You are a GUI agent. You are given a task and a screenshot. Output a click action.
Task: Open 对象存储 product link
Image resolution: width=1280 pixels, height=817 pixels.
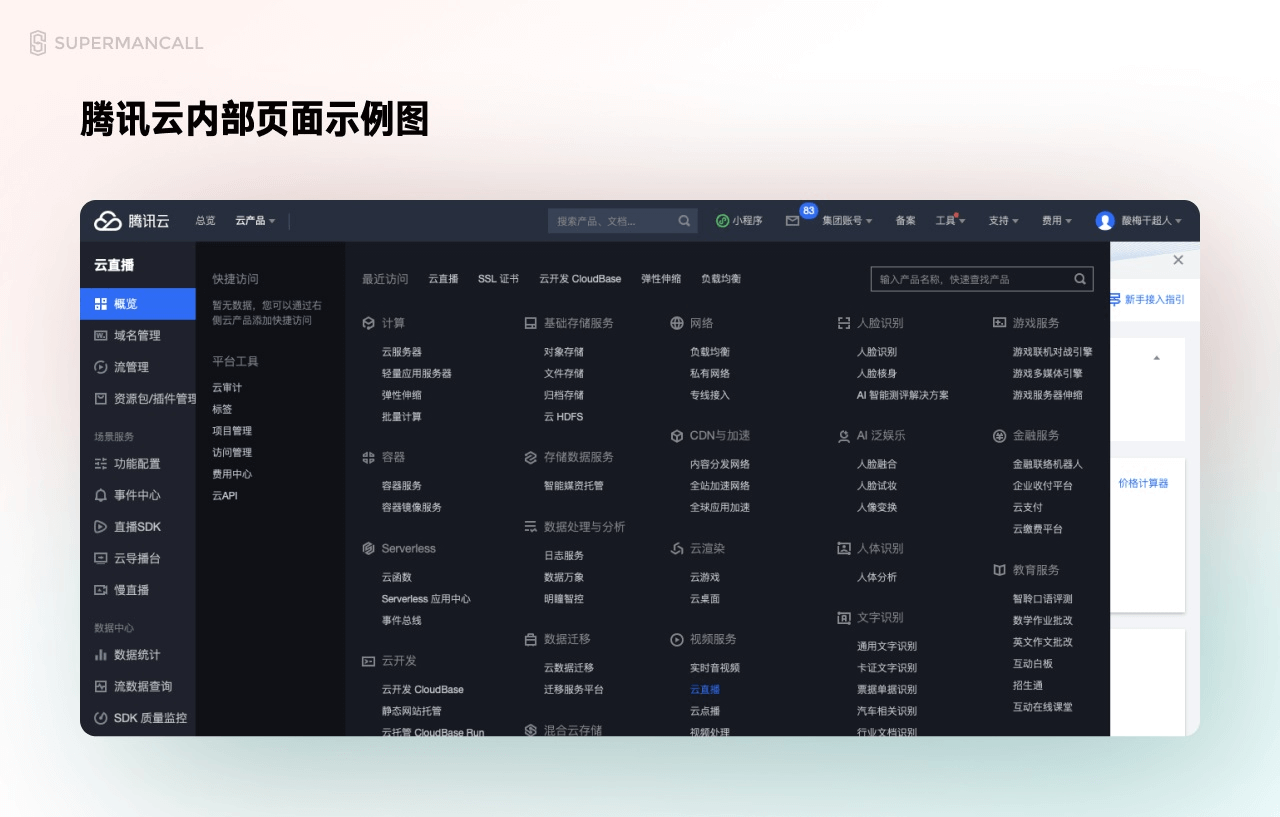pyautogui.click(x=564, y=352)
